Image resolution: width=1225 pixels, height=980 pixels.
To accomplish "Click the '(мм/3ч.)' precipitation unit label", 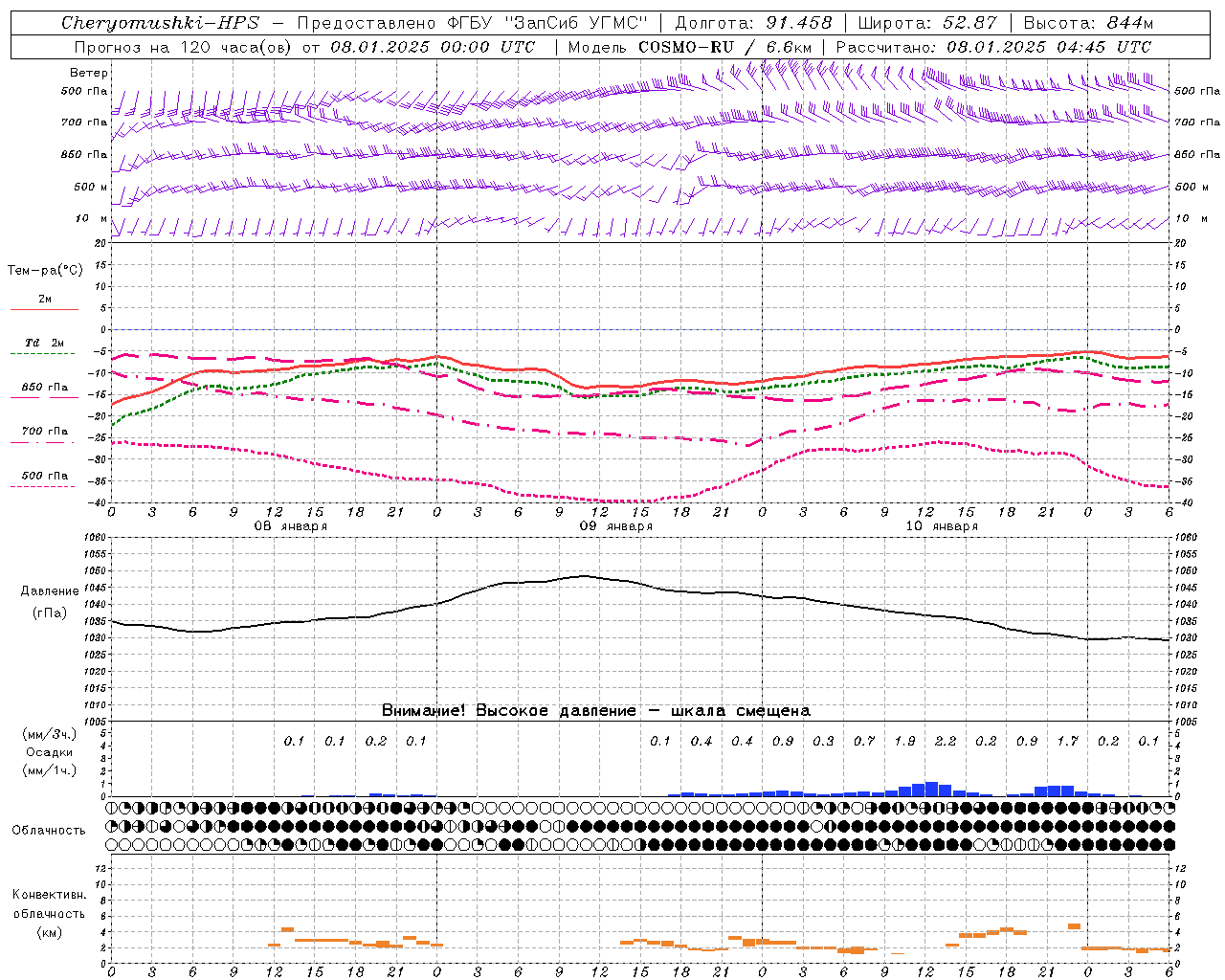I will coord(49,734).
